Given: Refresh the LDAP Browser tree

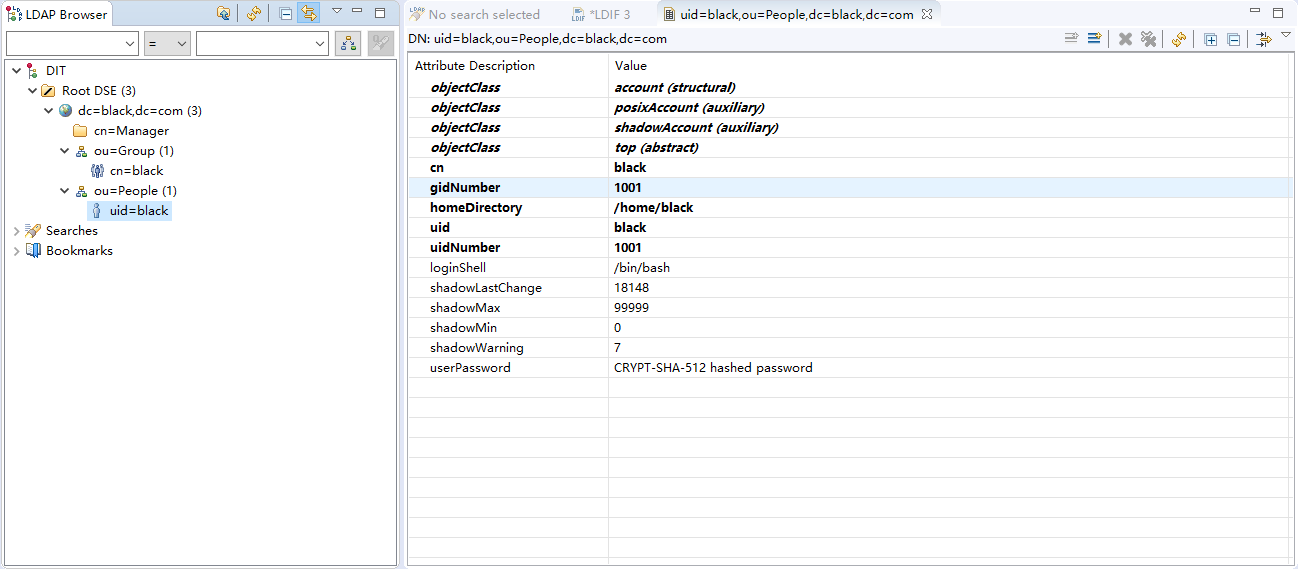Looking at the screenshot, I should tap(254, 14).
